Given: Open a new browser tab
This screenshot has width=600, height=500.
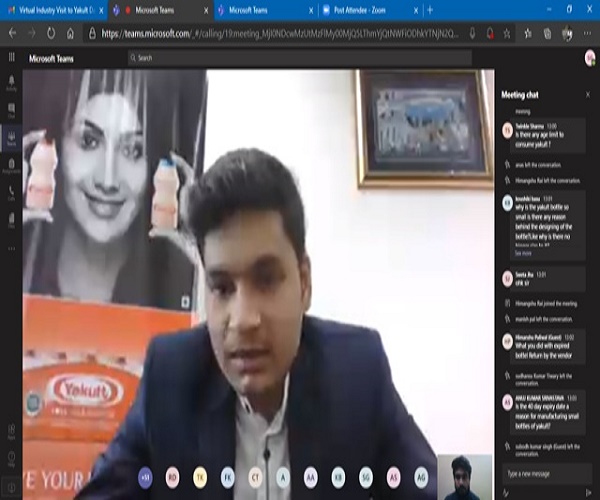Looking at the screenshot, I should (430, 10).
